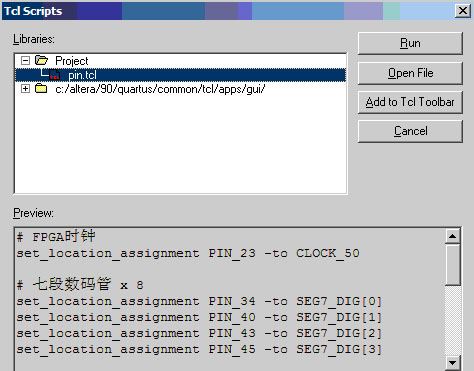Click the Libraries label

[34, 39]
